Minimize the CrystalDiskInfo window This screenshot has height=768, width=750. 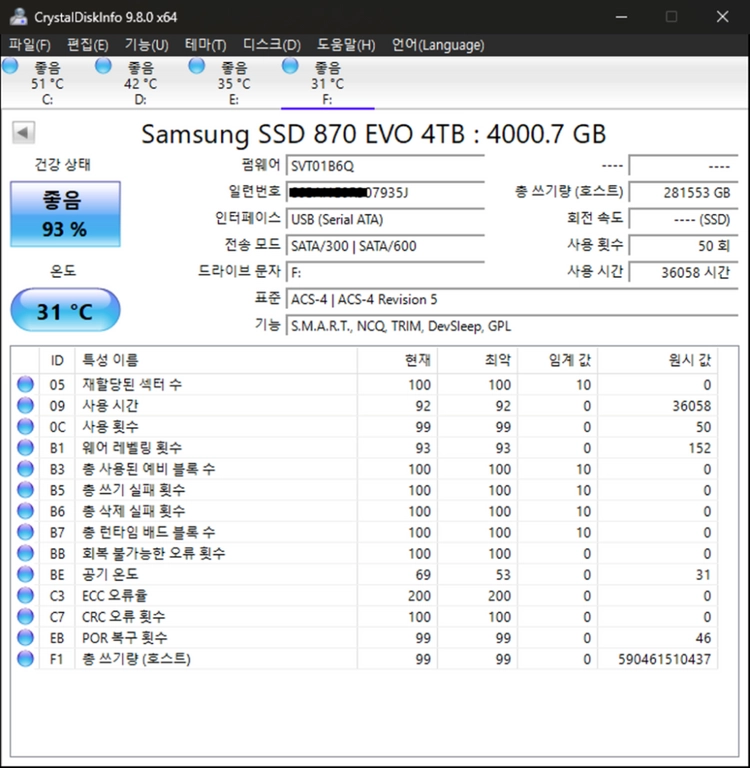(x=622, y=17)
